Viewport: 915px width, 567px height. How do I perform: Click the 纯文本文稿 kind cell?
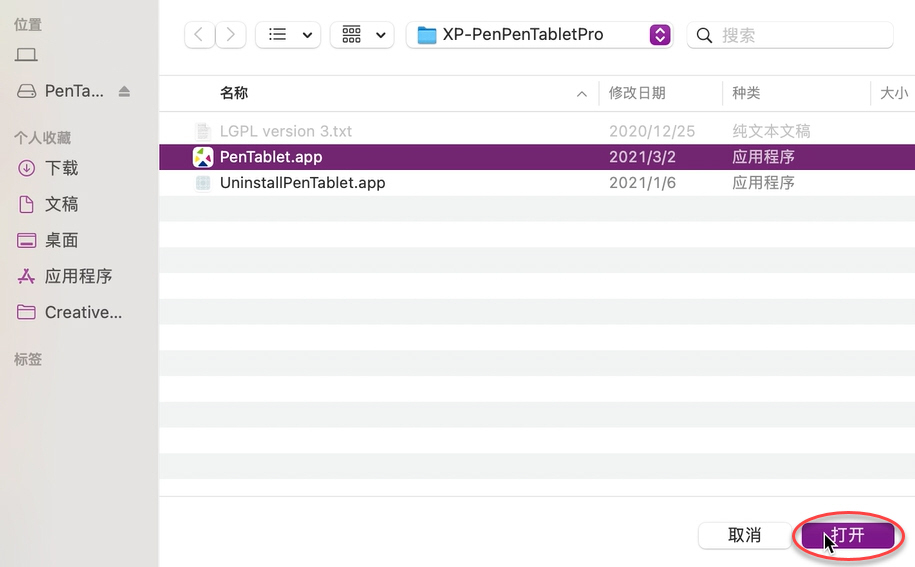771,131
